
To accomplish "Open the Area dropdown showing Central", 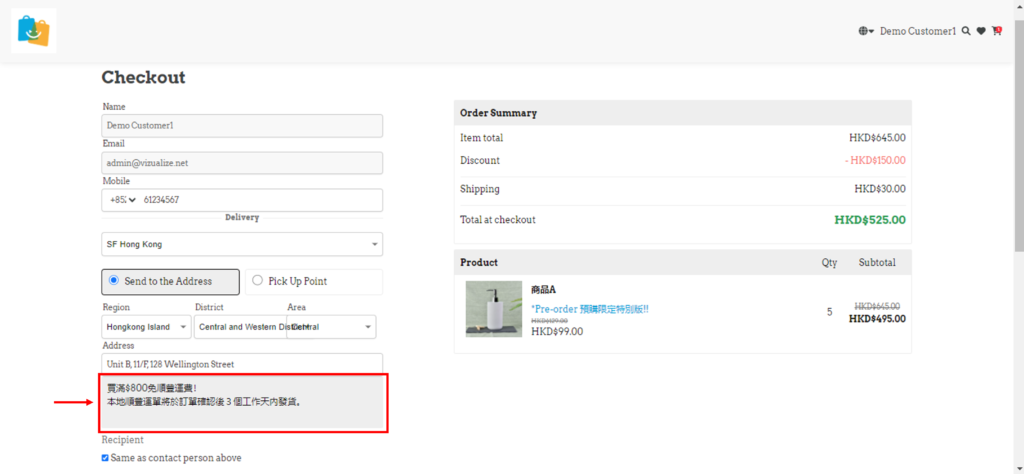I will [332, 327].
